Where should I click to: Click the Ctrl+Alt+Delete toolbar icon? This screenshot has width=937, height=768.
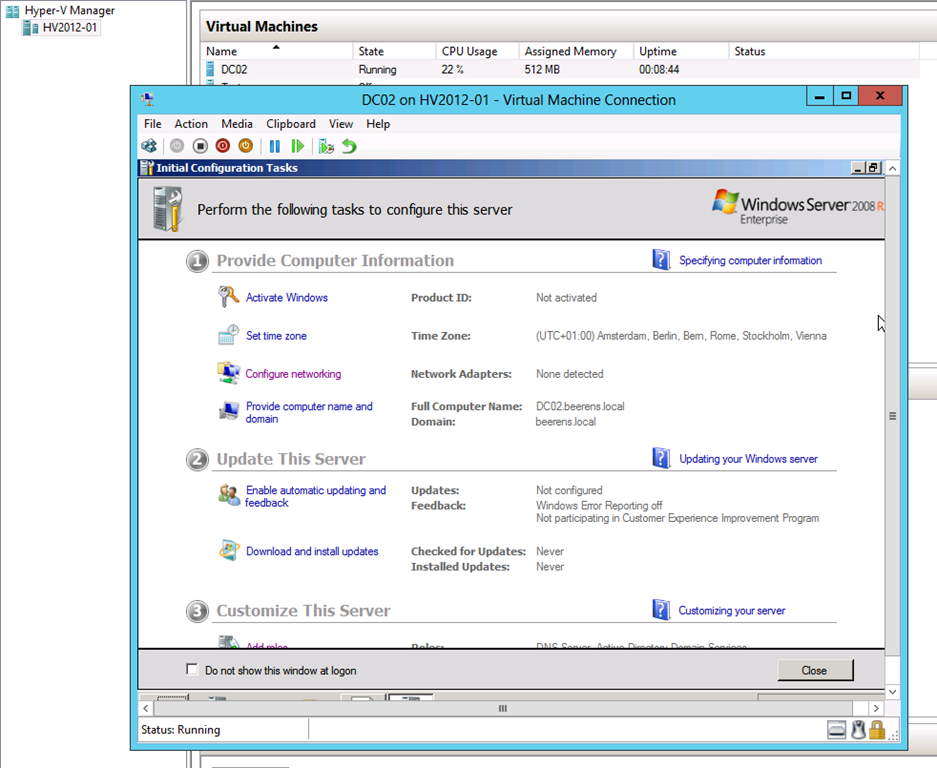pyautogui.click(x=149, y=146)
